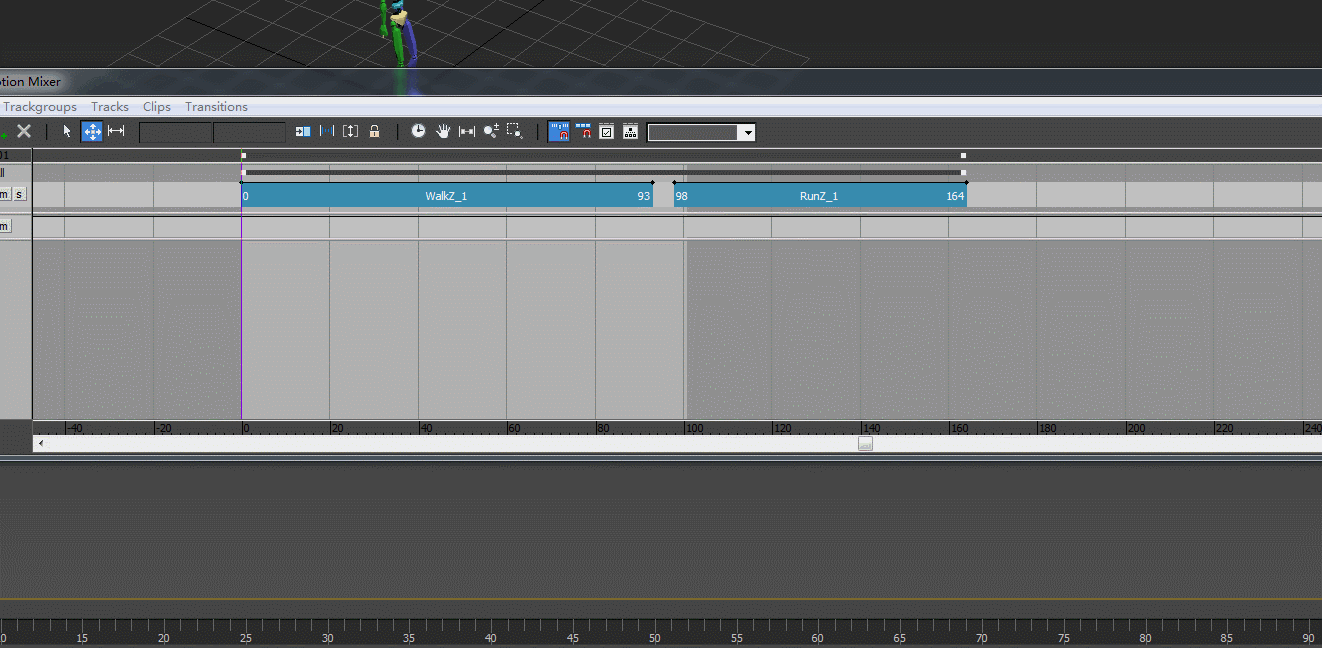
Task: Toggle the s solo button on clip track
Action: point(19,194)
